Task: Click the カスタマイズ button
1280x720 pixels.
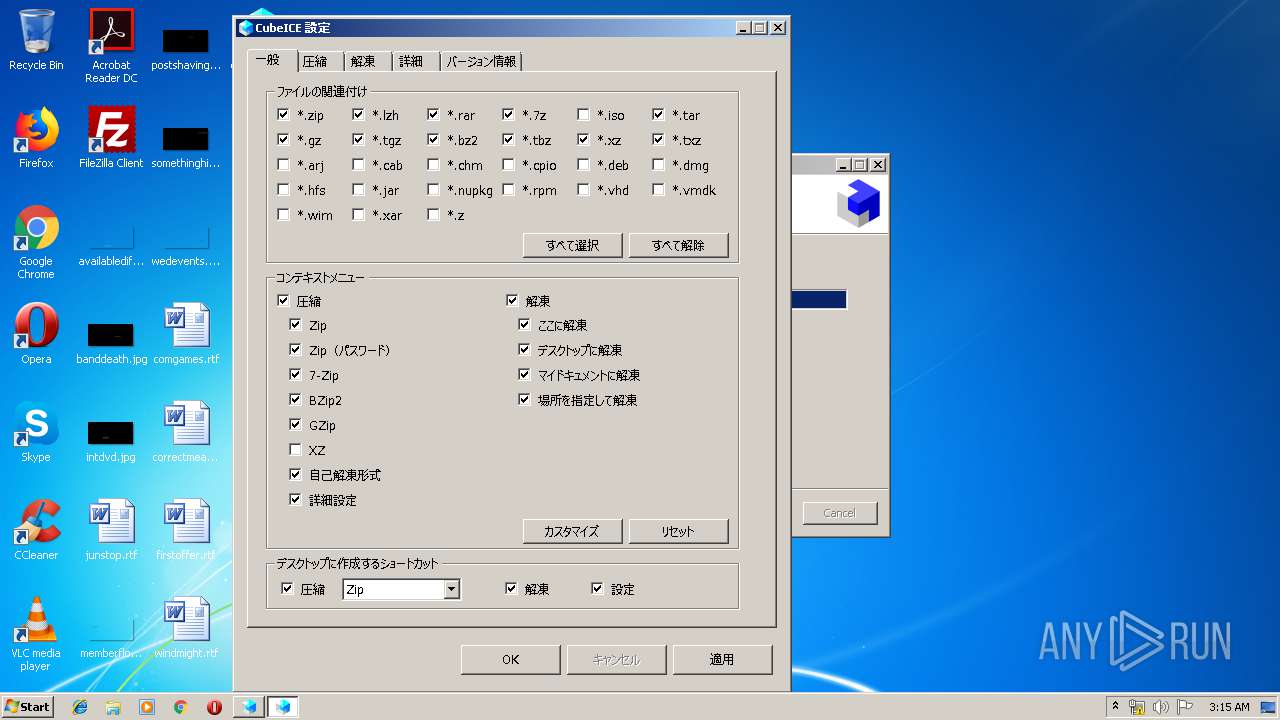Action: pos(573,531)
